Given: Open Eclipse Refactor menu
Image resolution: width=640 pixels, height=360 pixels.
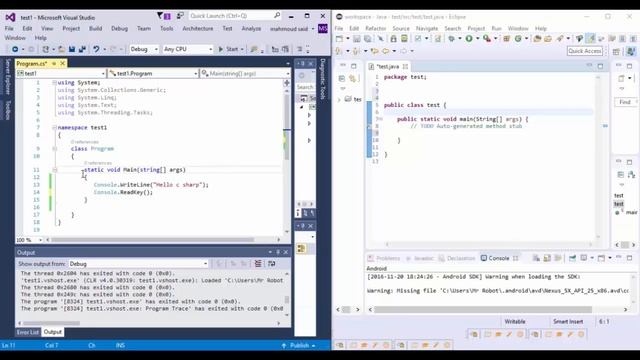Looking at the screenshot, I should pos(376,29).
